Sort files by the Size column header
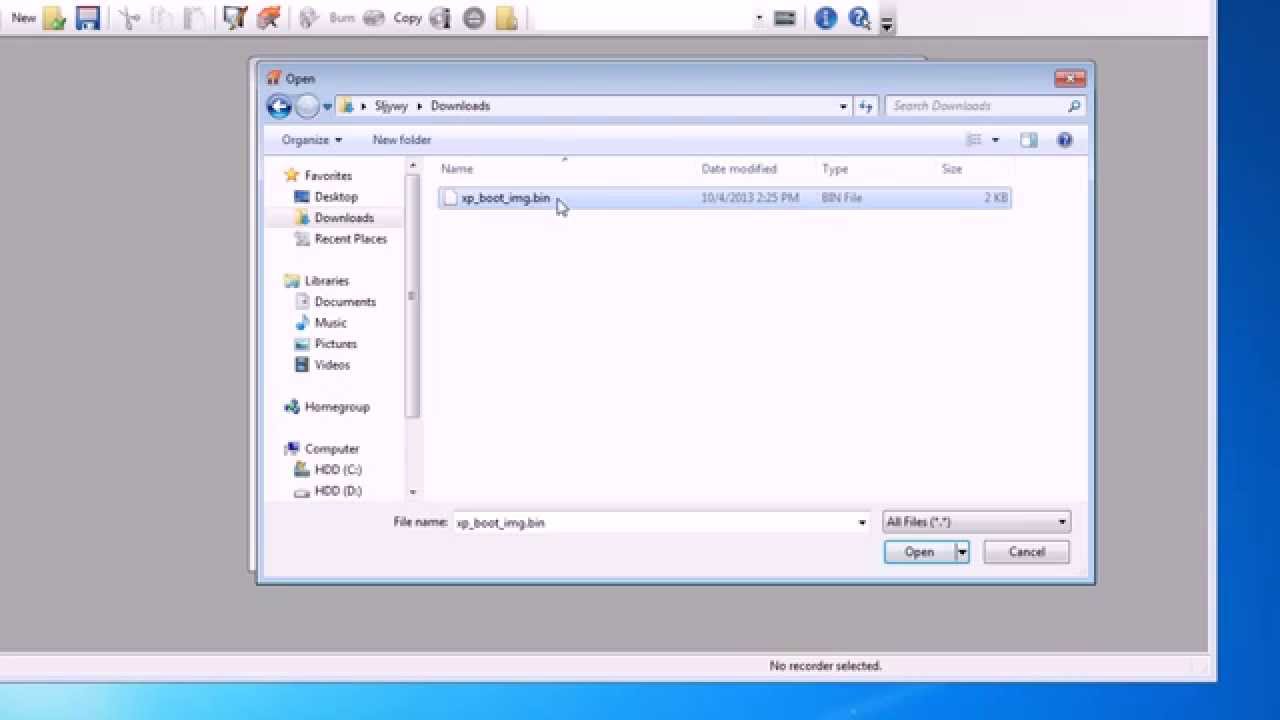Viewport: 1280px width, 720px height. [951, 168]
